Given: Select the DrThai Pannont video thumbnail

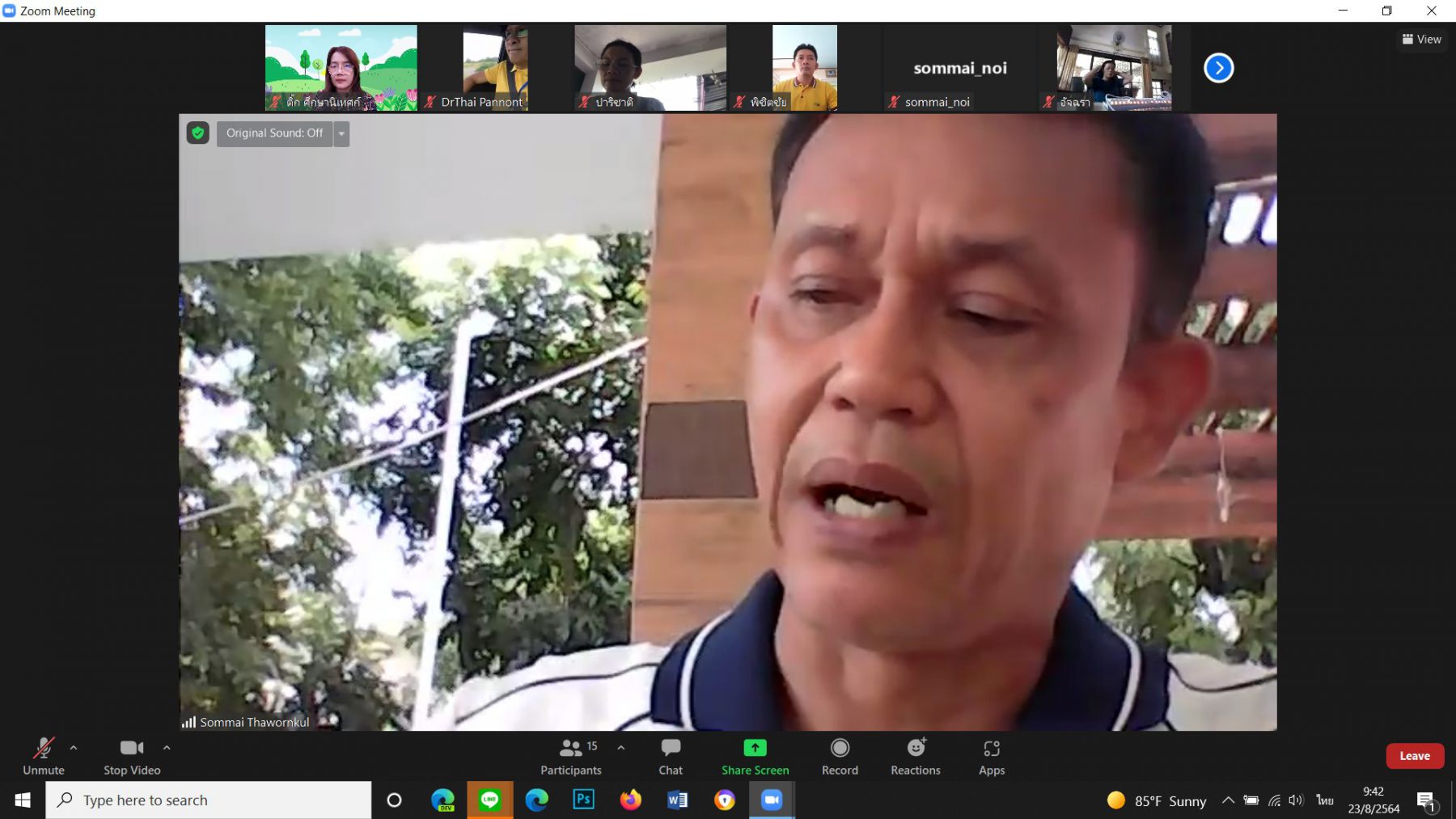Looking at the screenshot, I should pyautogui.click(x=496, y=67).
